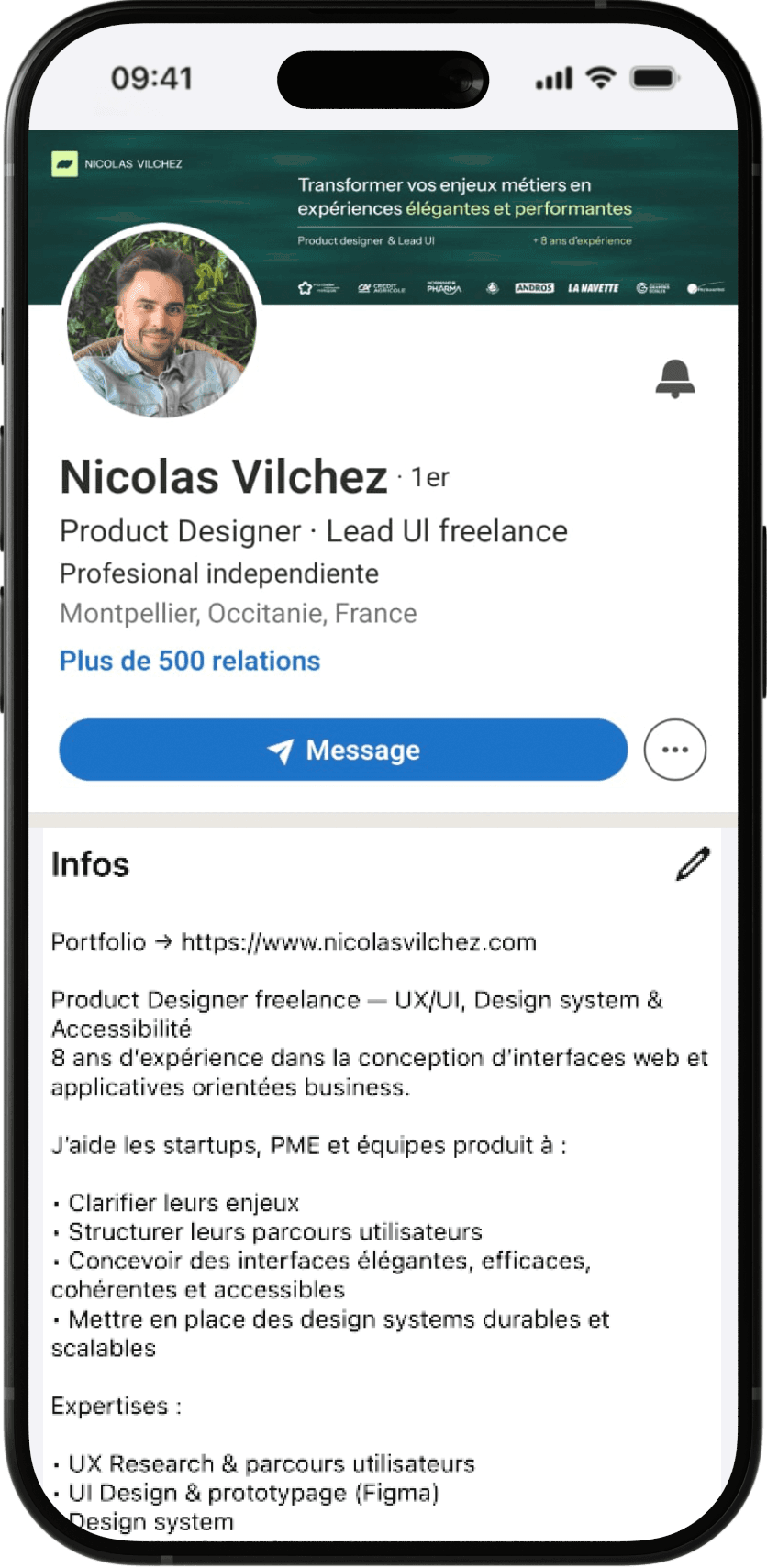Click the pencil edit icon in Infos
Image resolution: width=767 pixels, height=1568 pixels.
click(694, 863)
